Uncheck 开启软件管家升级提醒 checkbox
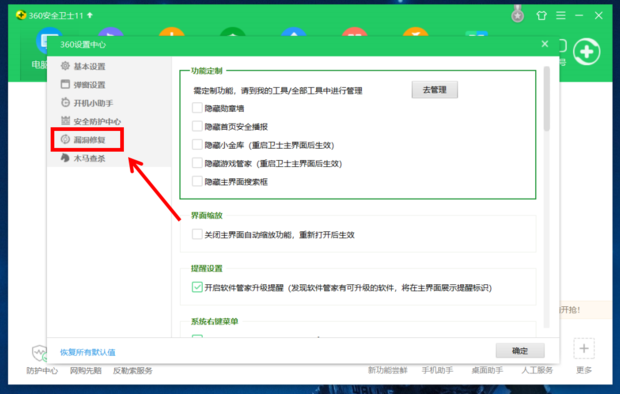This screenshot has height=394, width=620. pos(197,287)
